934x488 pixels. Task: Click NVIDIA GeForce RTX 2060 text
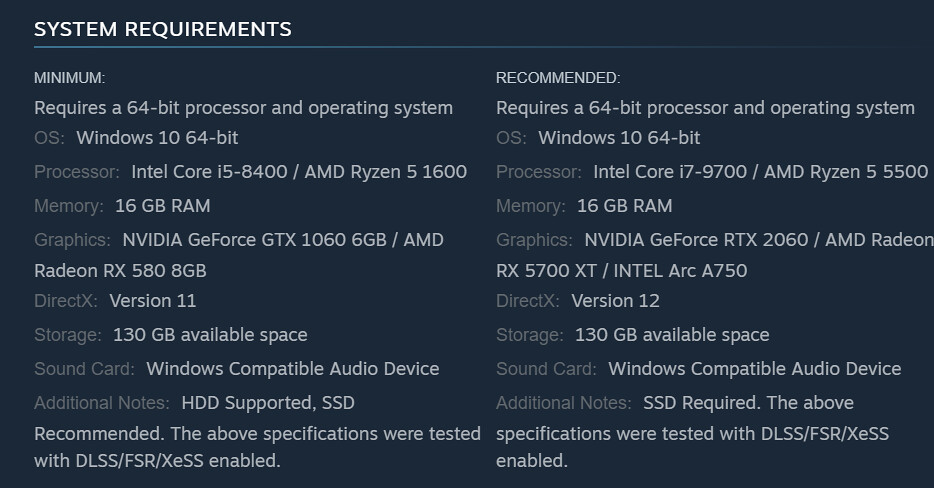696,240
